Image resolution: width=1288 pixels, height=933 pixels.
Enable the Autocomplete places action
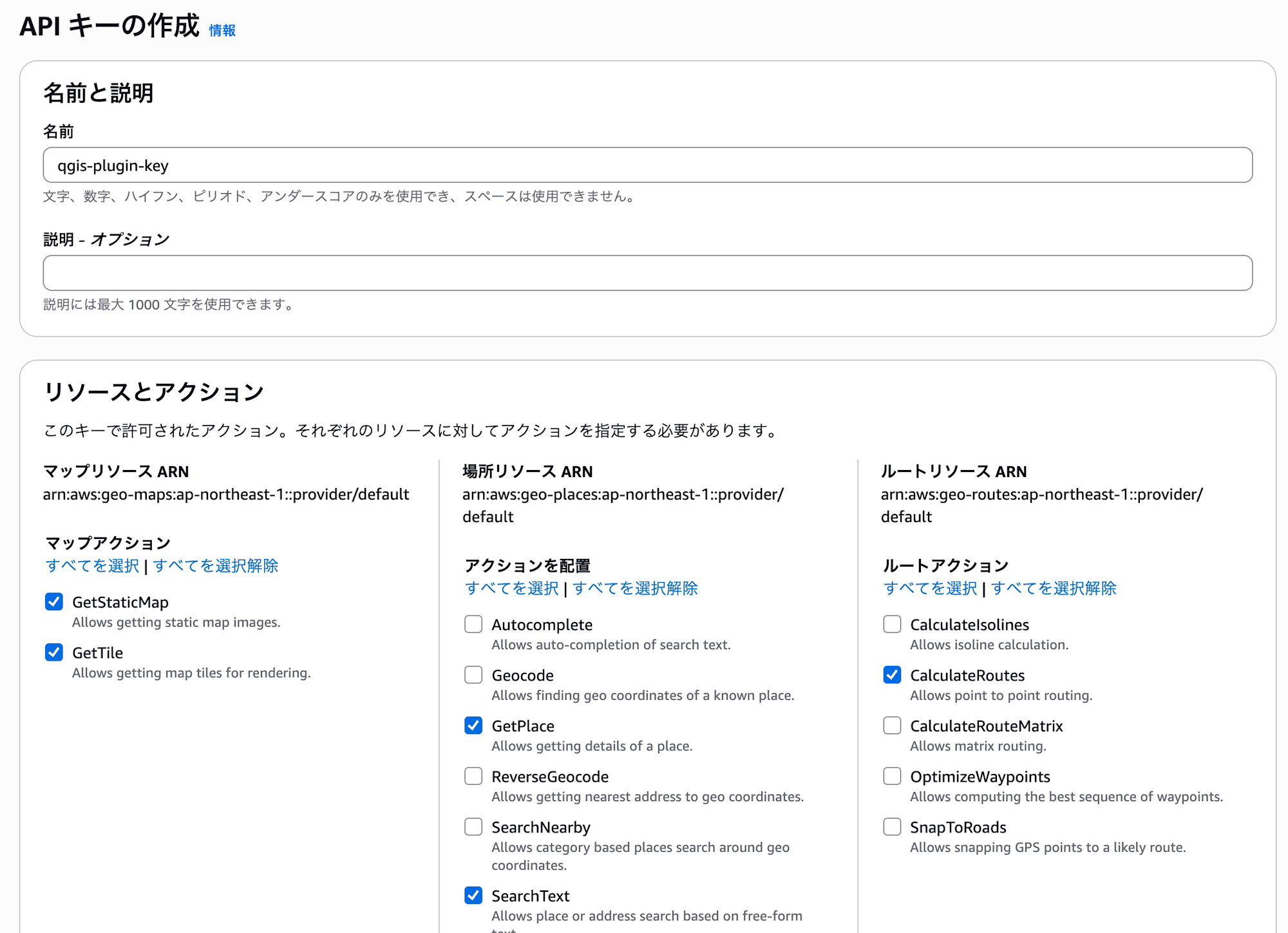click(473, 624)
